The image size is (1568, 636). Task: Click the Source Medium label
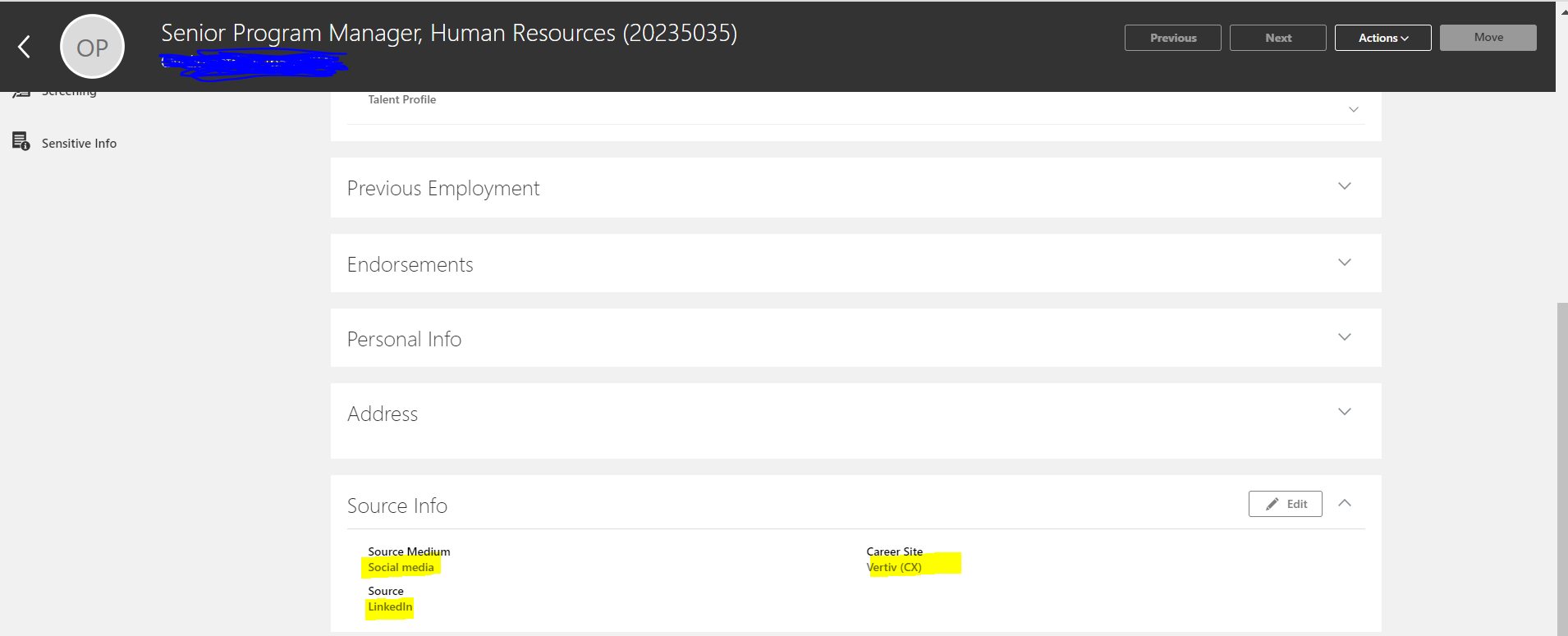[409, 551]
